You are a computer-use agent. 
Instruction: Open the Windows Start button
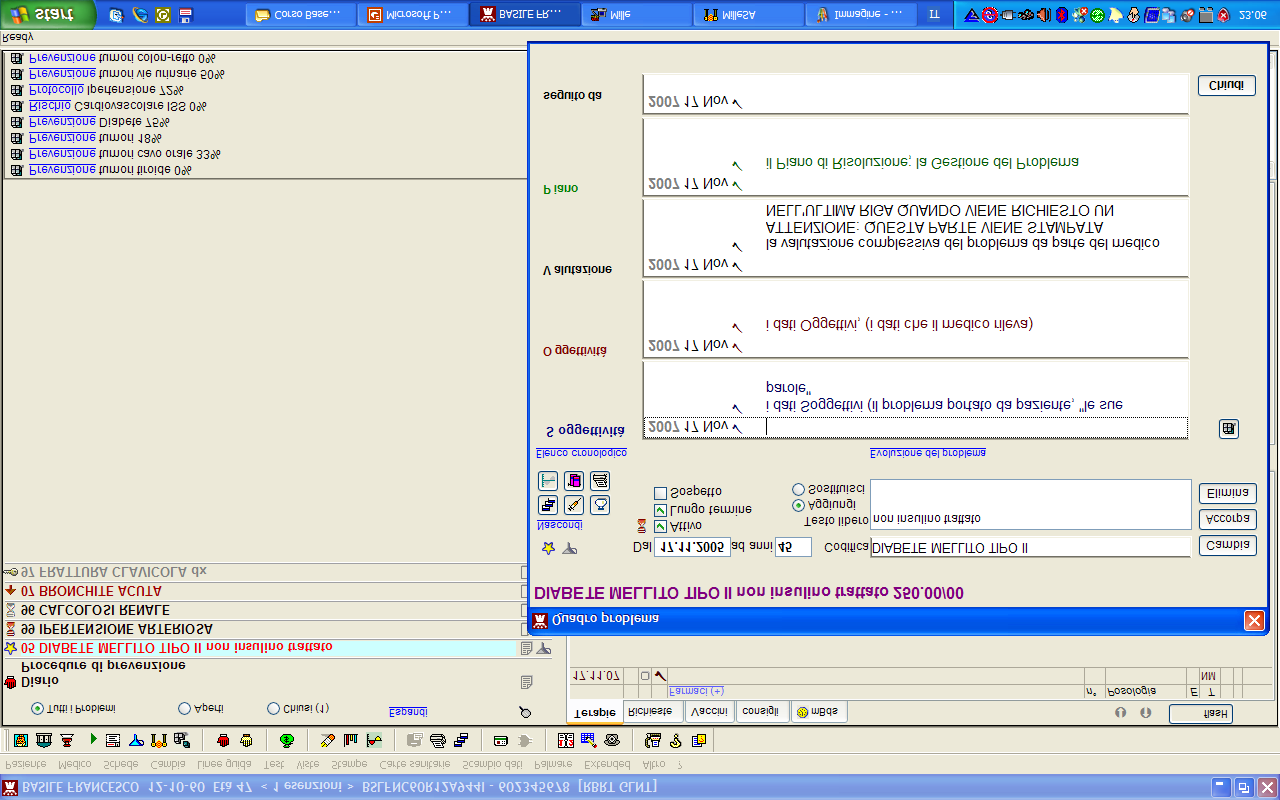[48, 14]
